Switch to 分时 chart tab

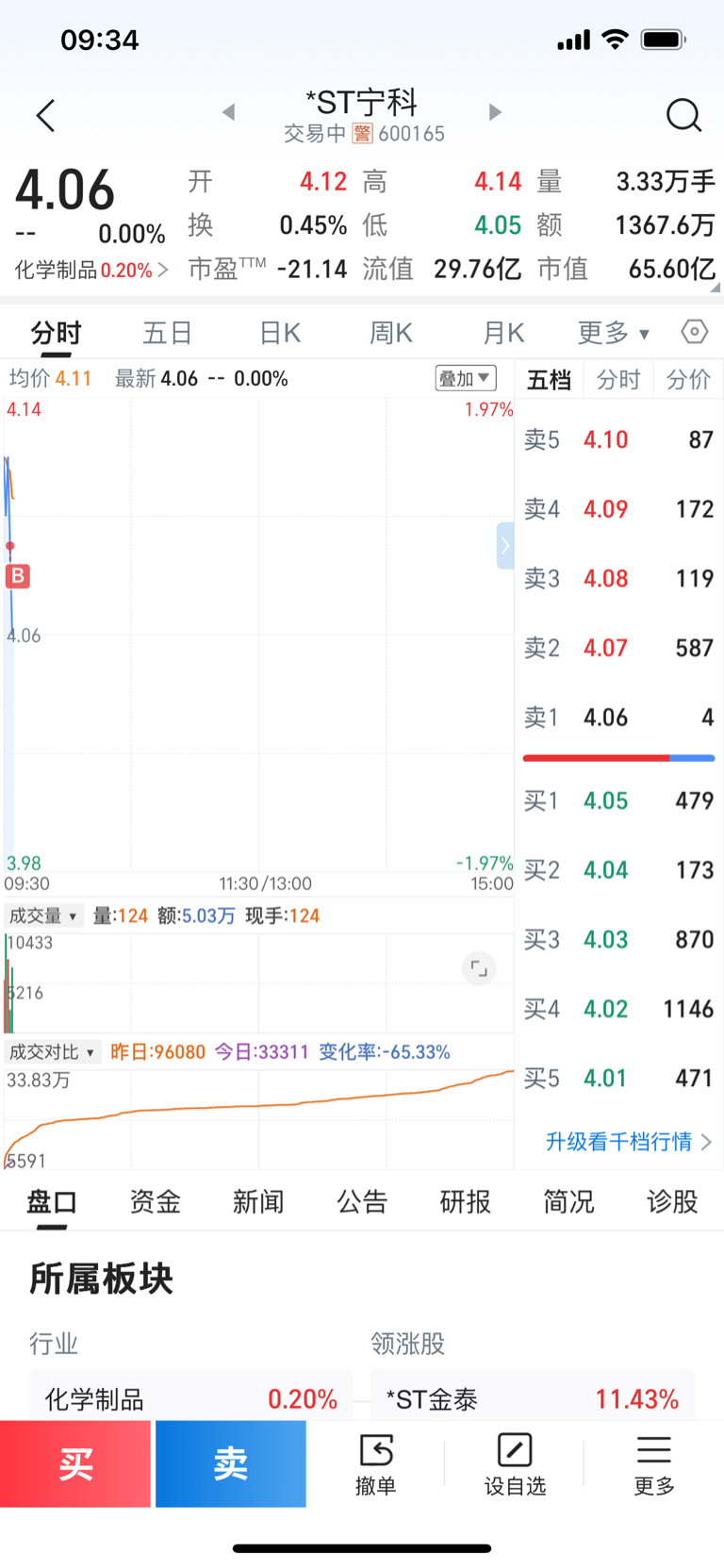[x=57, y=333]
